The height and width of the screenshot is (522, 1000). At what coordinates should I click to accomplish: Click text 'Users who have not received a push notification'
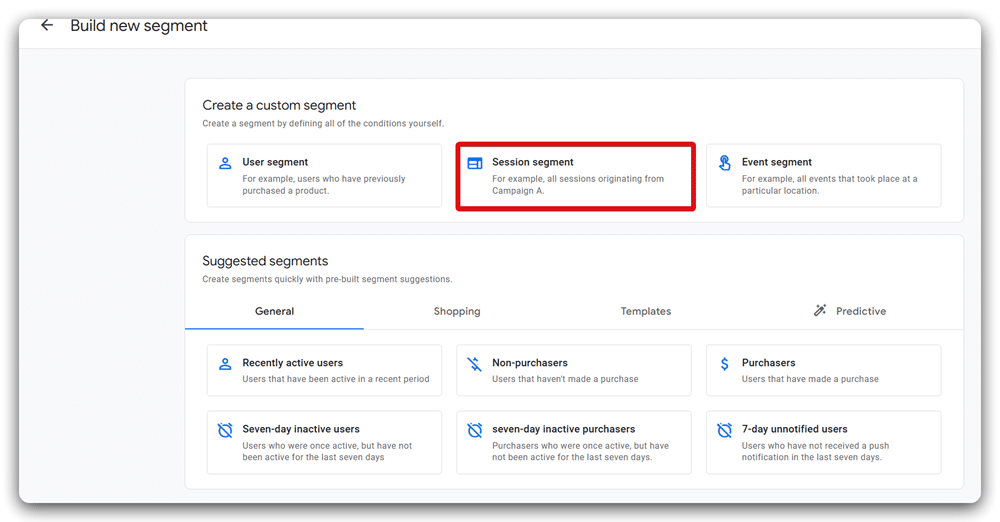pos(815,451)
